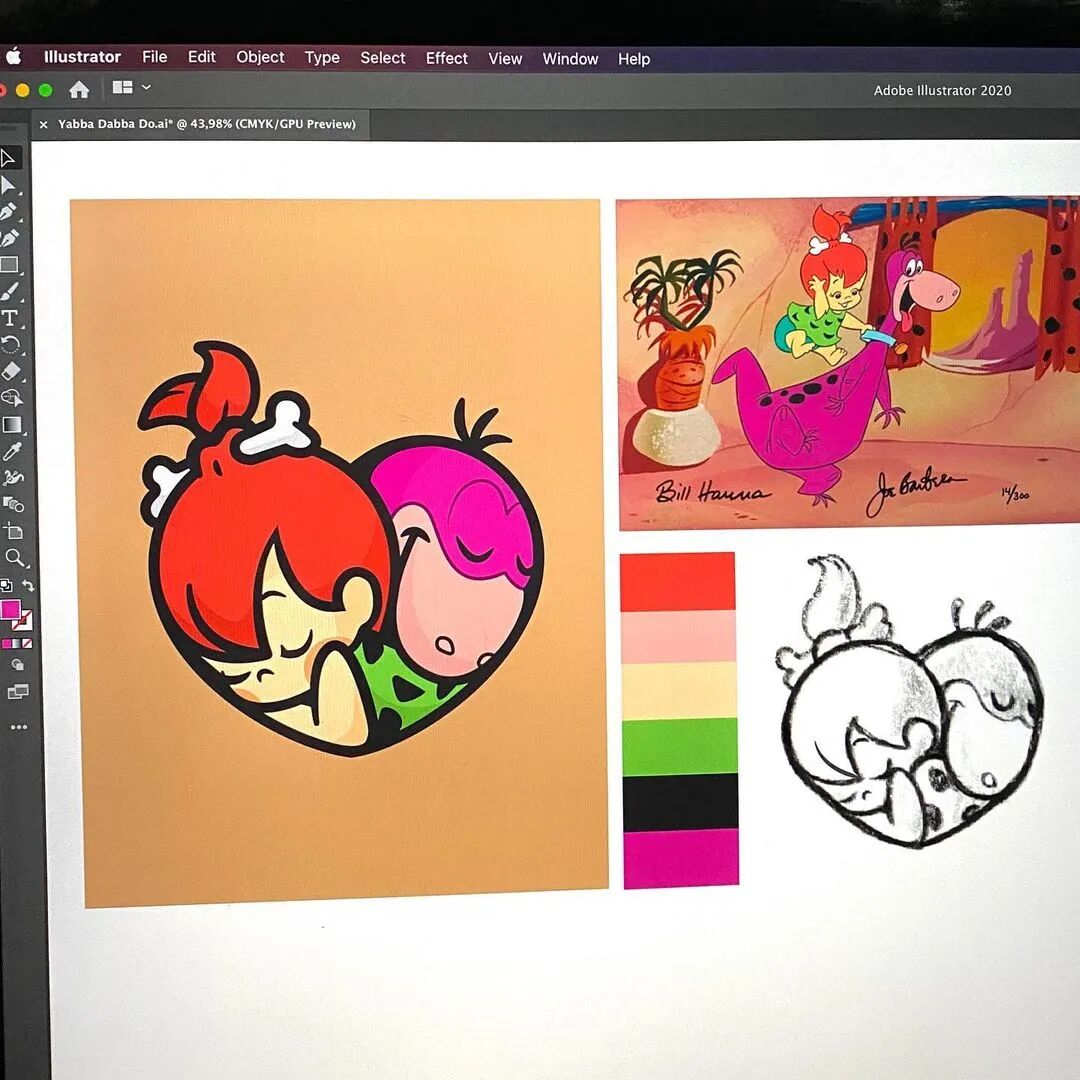Image resolution: width=1080 pixels, height=1080 pixels.
Task: Click the green full-screen window button
Action: coord(45,90)
